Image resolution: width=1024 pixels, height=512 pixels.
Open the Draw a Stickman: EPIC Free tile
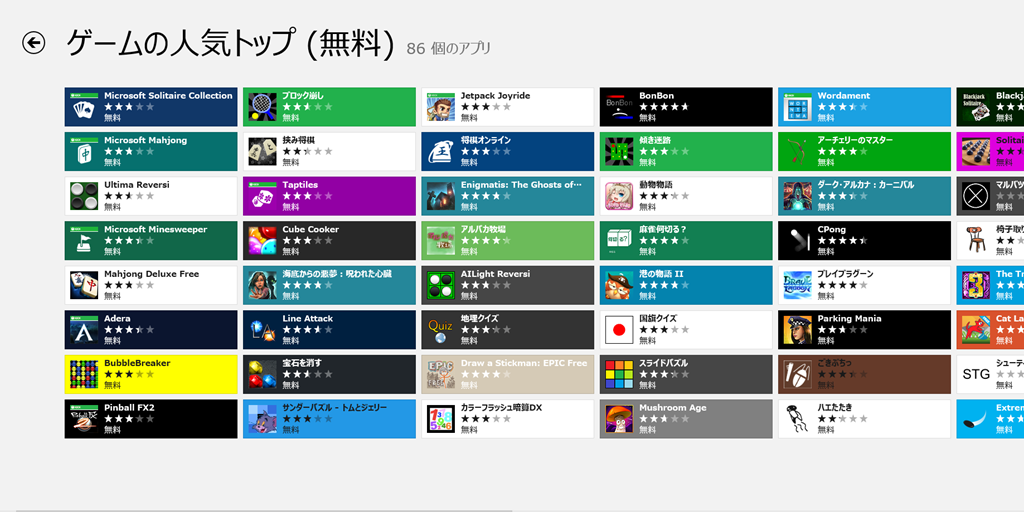507,374
